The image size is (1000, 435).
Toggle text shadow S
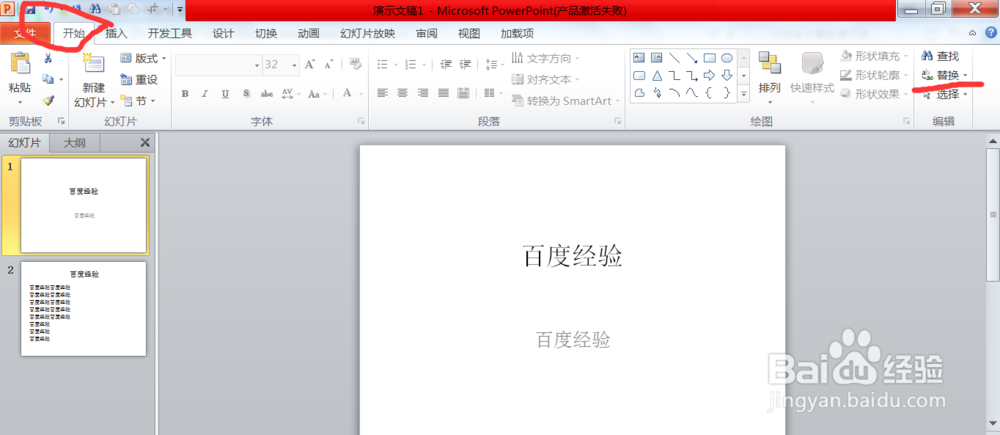click(246, 94)
